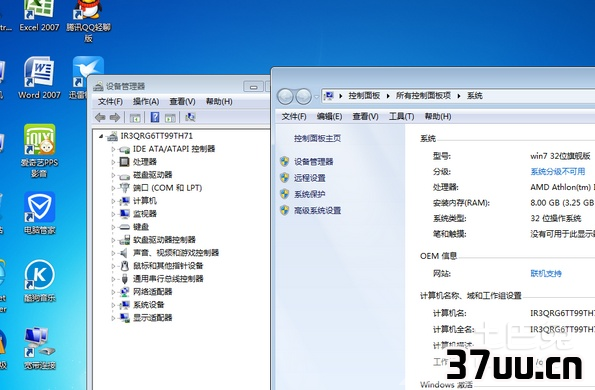Open 编辑(E) menu in System window
595x390 pixels.
click(329, 116)
